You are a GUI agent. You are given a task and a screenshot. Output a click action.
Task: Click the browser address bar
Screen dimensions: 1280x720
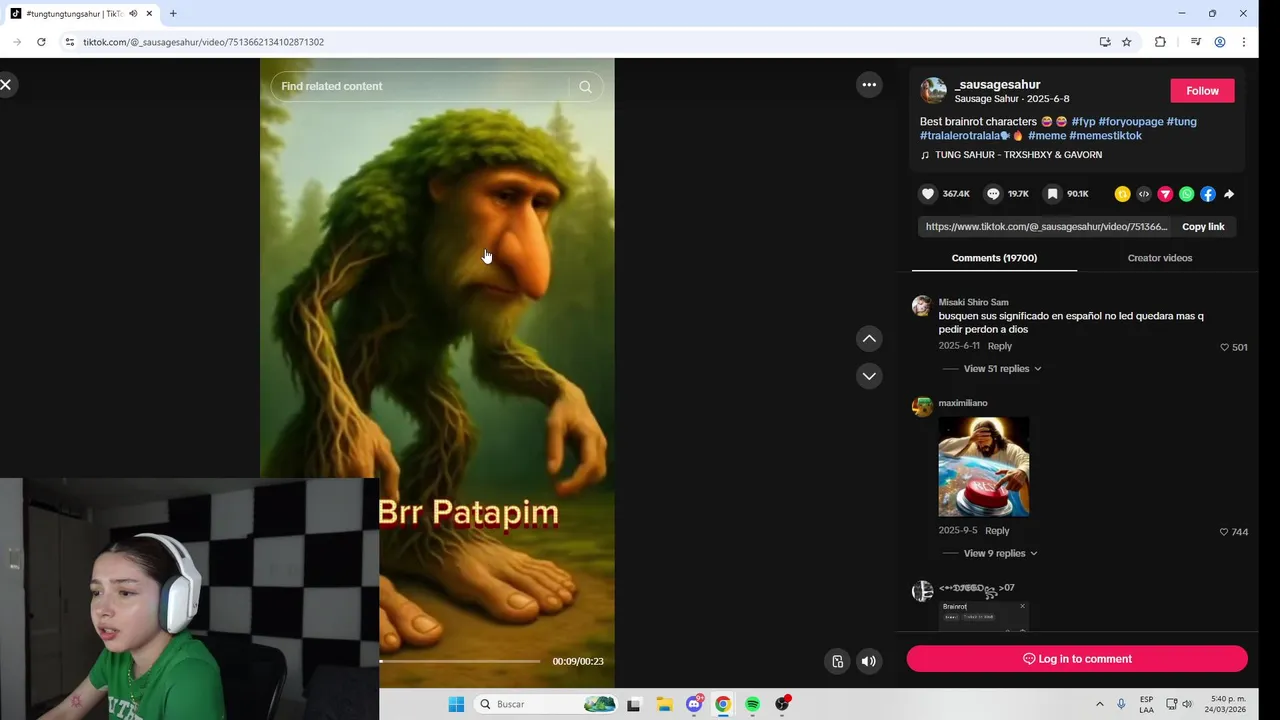click(x=580, y=42)
